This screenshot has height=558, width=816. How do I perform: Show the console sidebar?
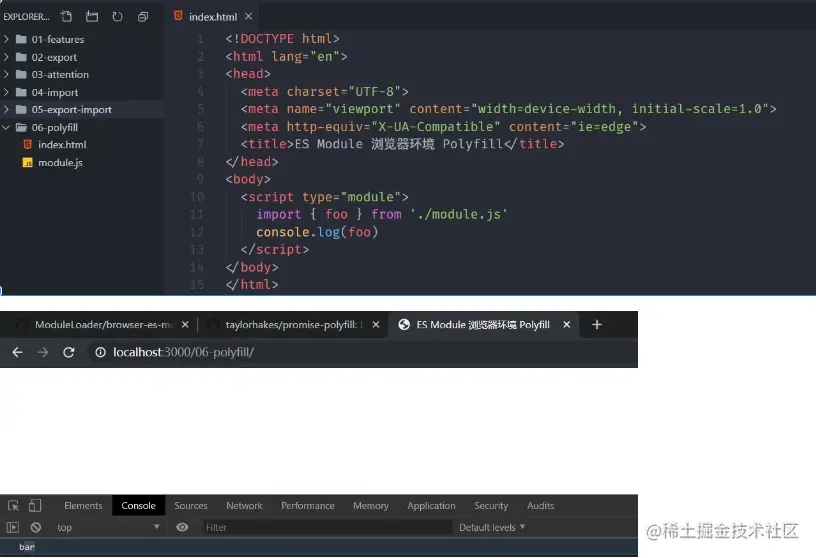coord(12,527)
